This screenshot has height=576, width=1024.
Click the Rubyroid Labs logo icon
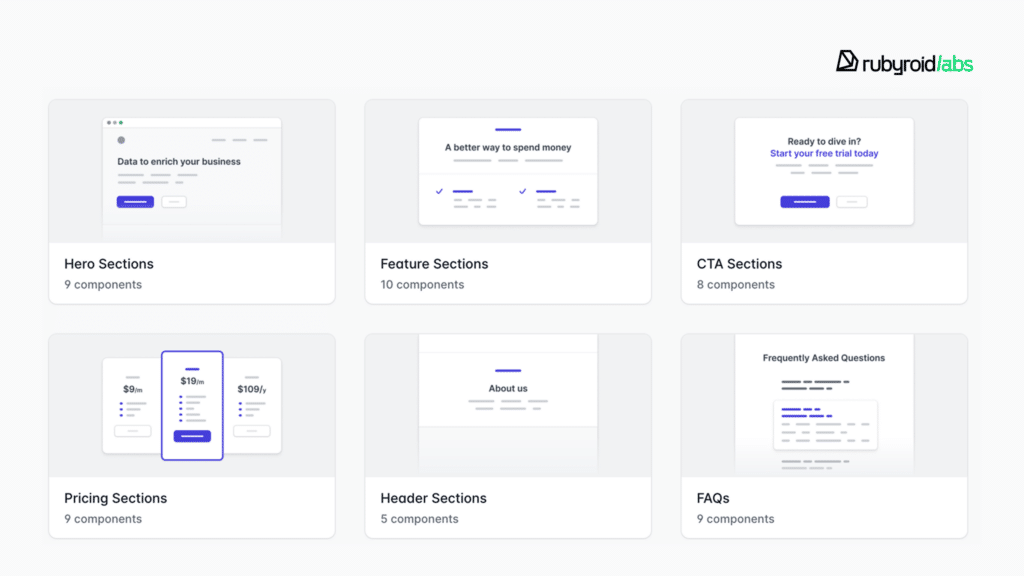[x=847, y=62]
